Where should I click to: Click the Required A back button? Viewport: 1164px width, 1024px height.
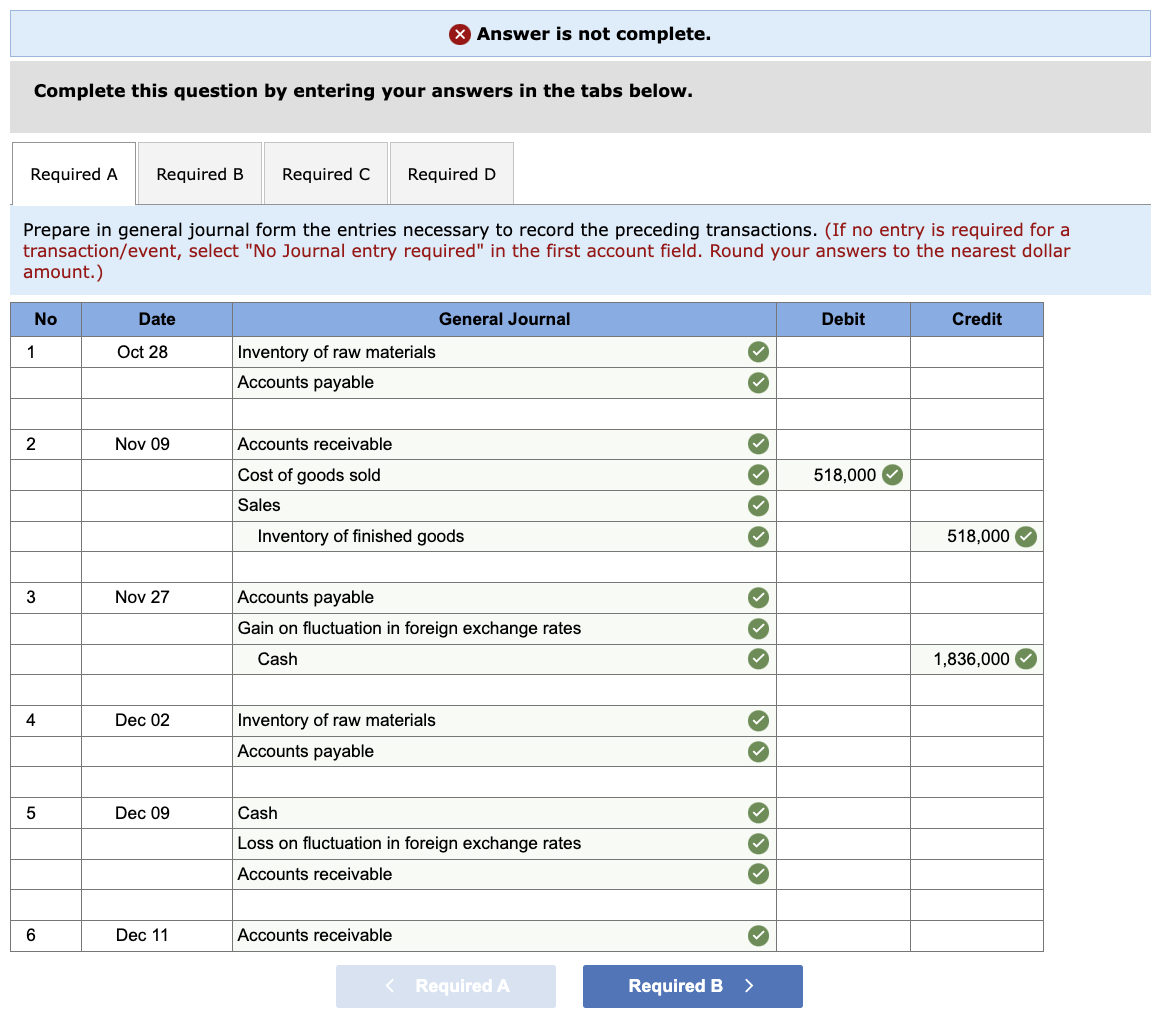[x=446, y=986]
